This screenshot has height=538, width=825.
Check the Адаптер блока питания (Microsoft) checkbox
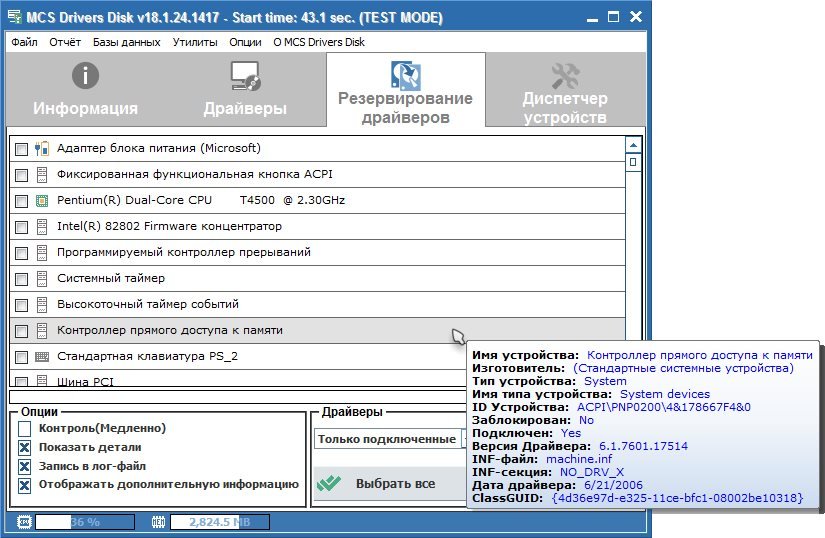[x=22, y=149]
